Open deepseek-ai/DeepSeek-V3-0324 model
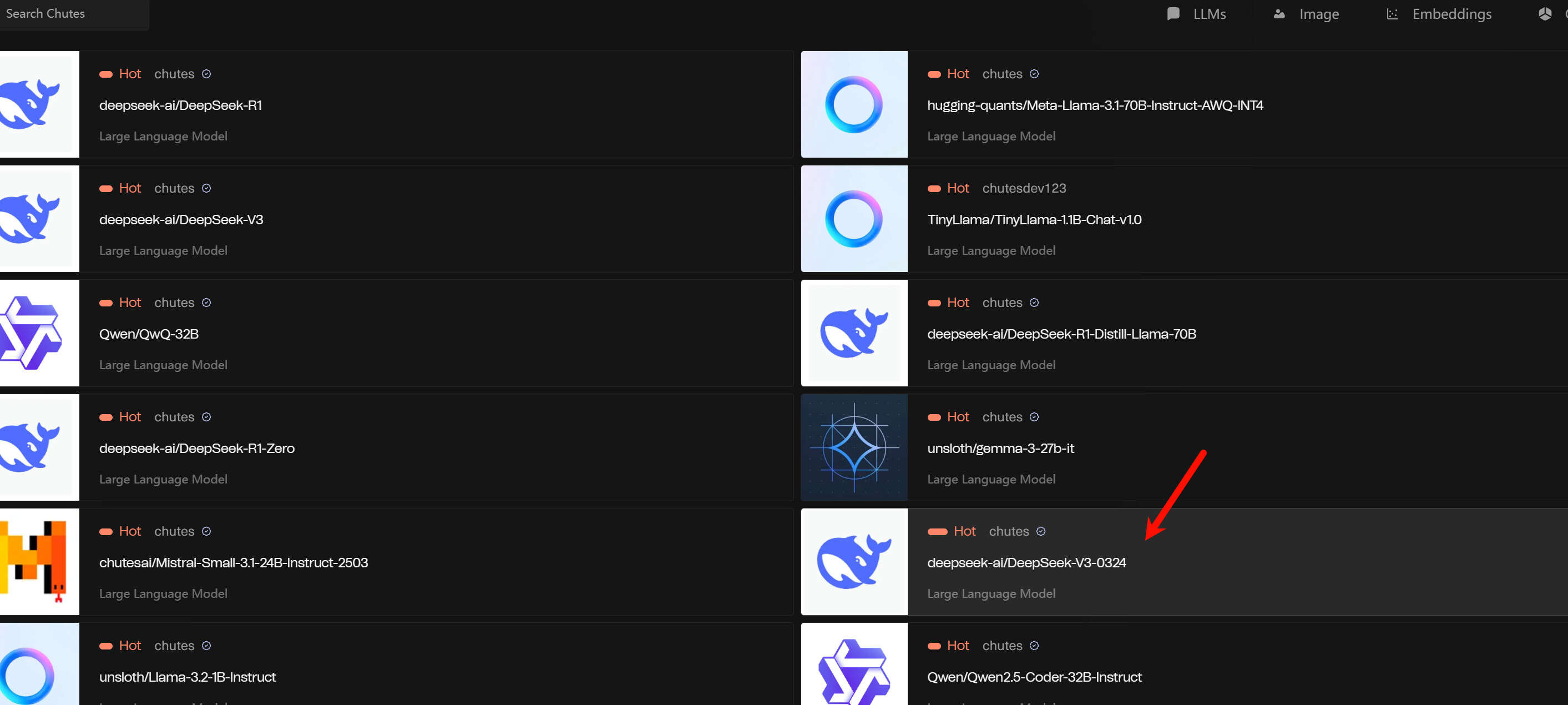Image resolution: width=1568 pixels, height=705 pixels. [1026, 563]
